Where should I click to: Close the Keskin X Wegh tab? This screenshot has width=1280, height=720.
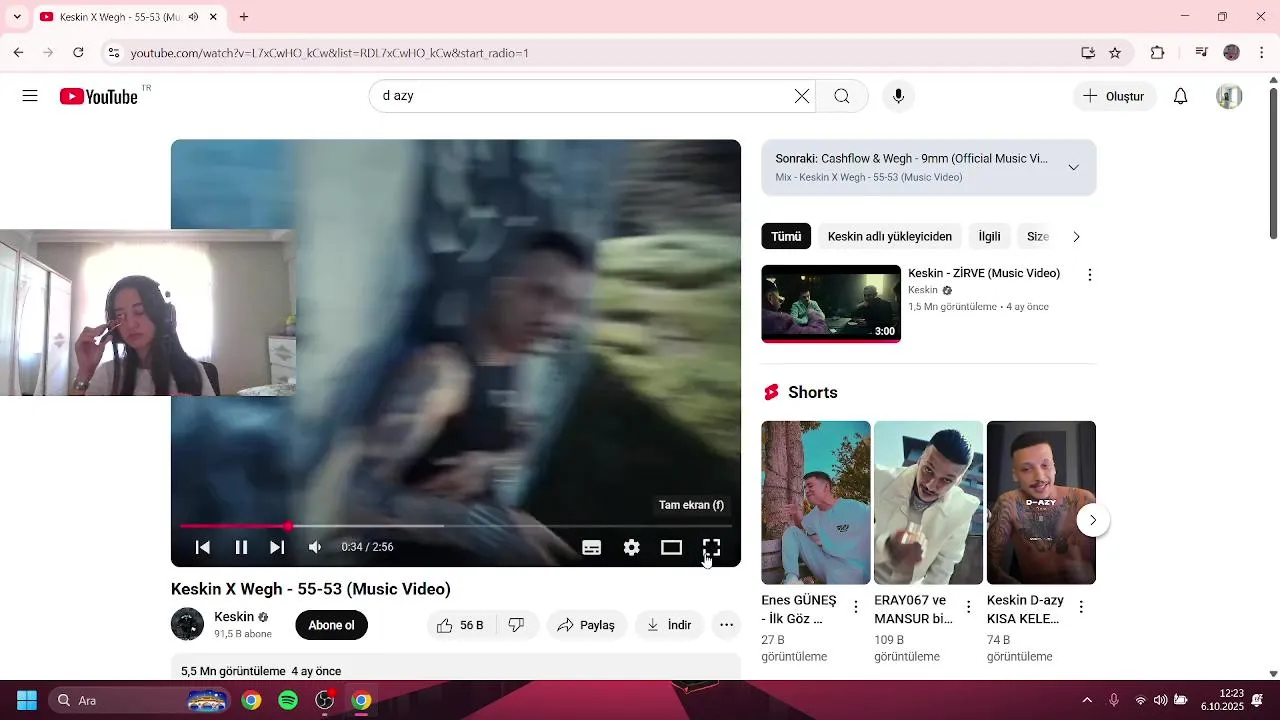213,17
